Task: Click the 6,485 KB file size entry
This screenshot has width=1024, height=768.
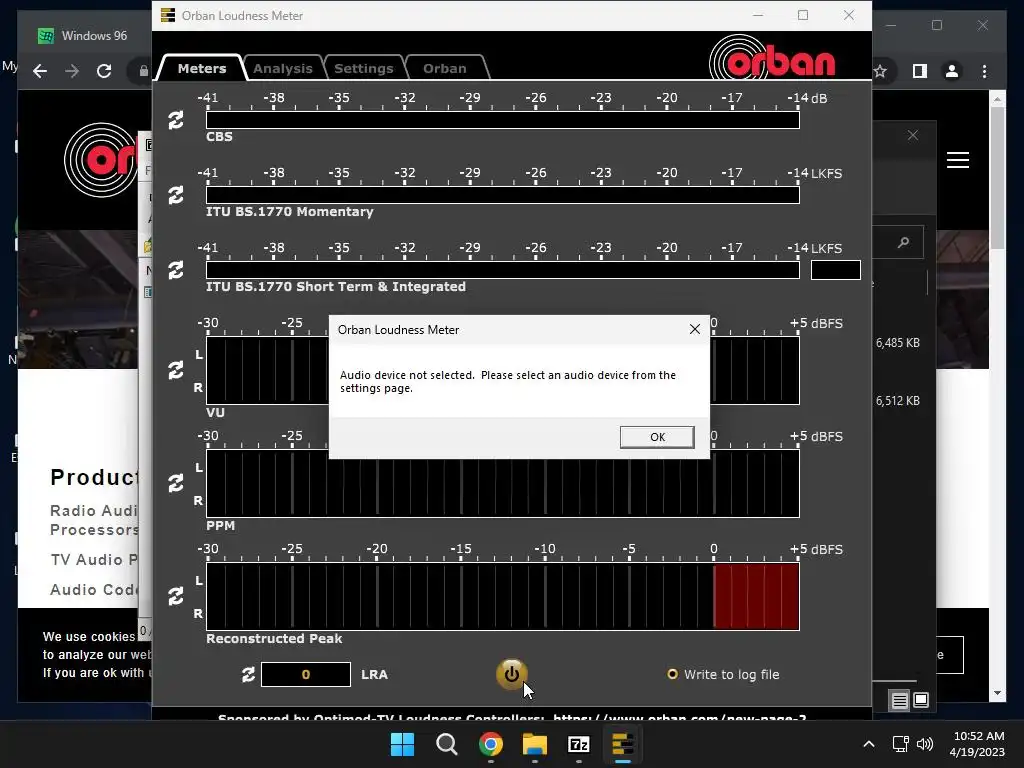Action: (898, 343)
